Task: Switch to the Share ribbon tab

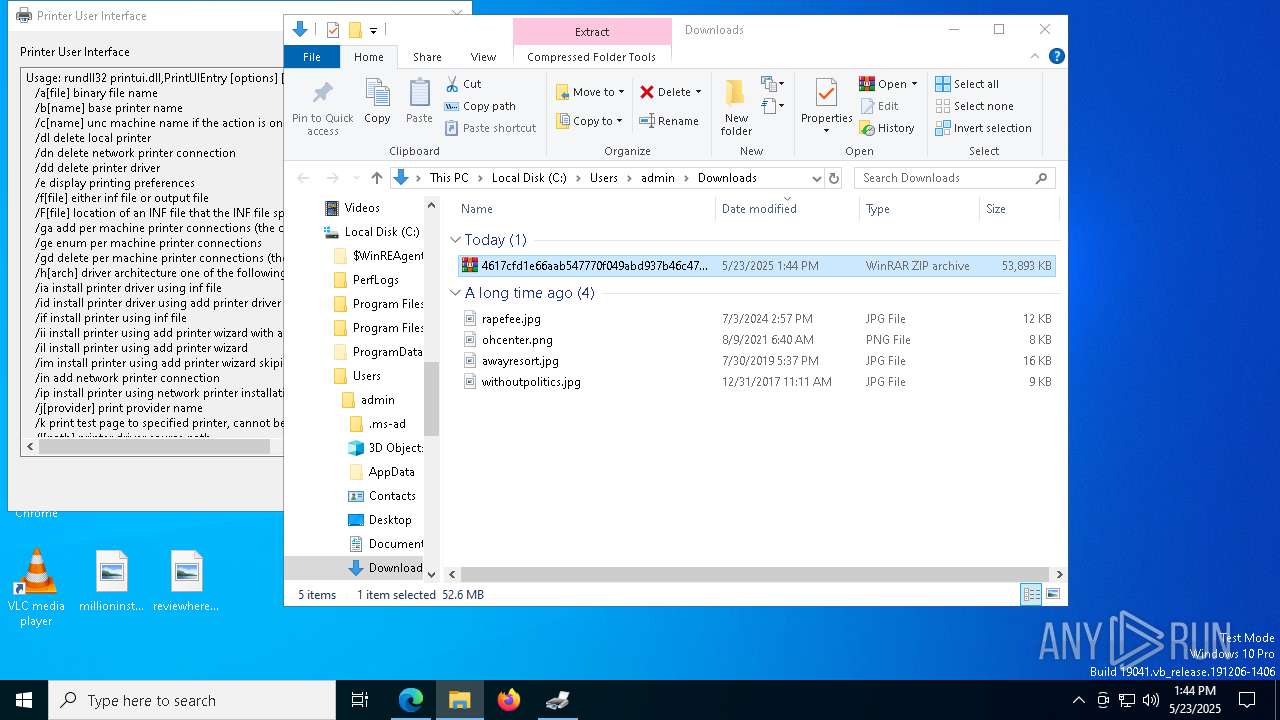Action: 427,57
